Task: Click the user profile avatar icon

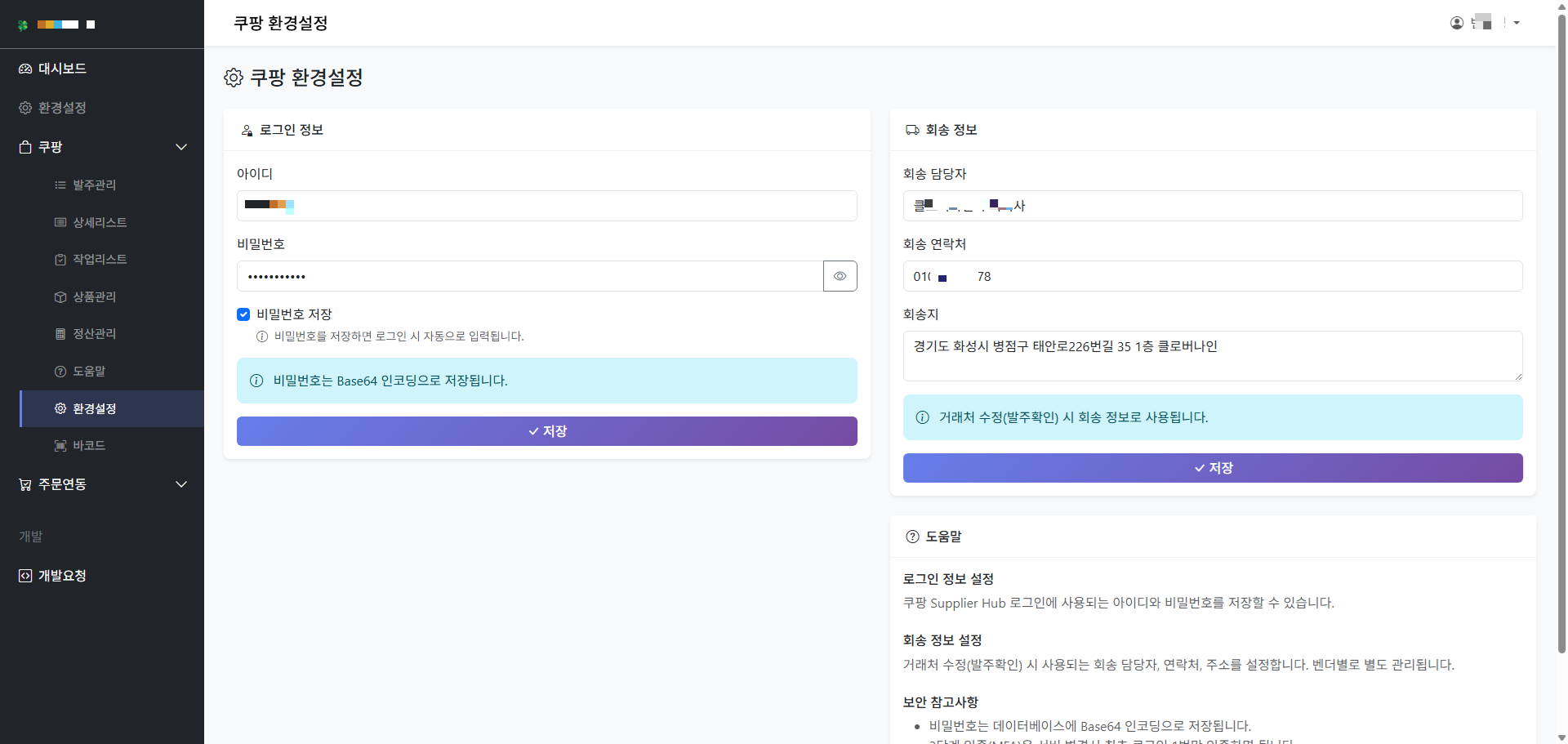Action: (1457, 23)
